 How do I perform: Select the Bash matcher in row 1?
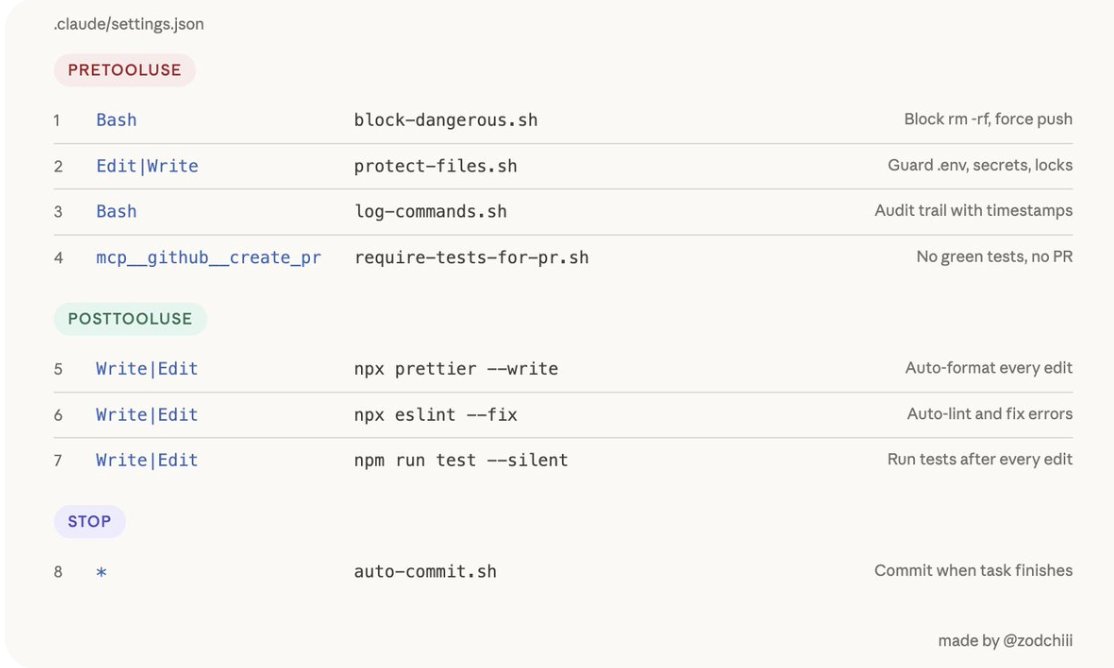click(x=117, y=119)
